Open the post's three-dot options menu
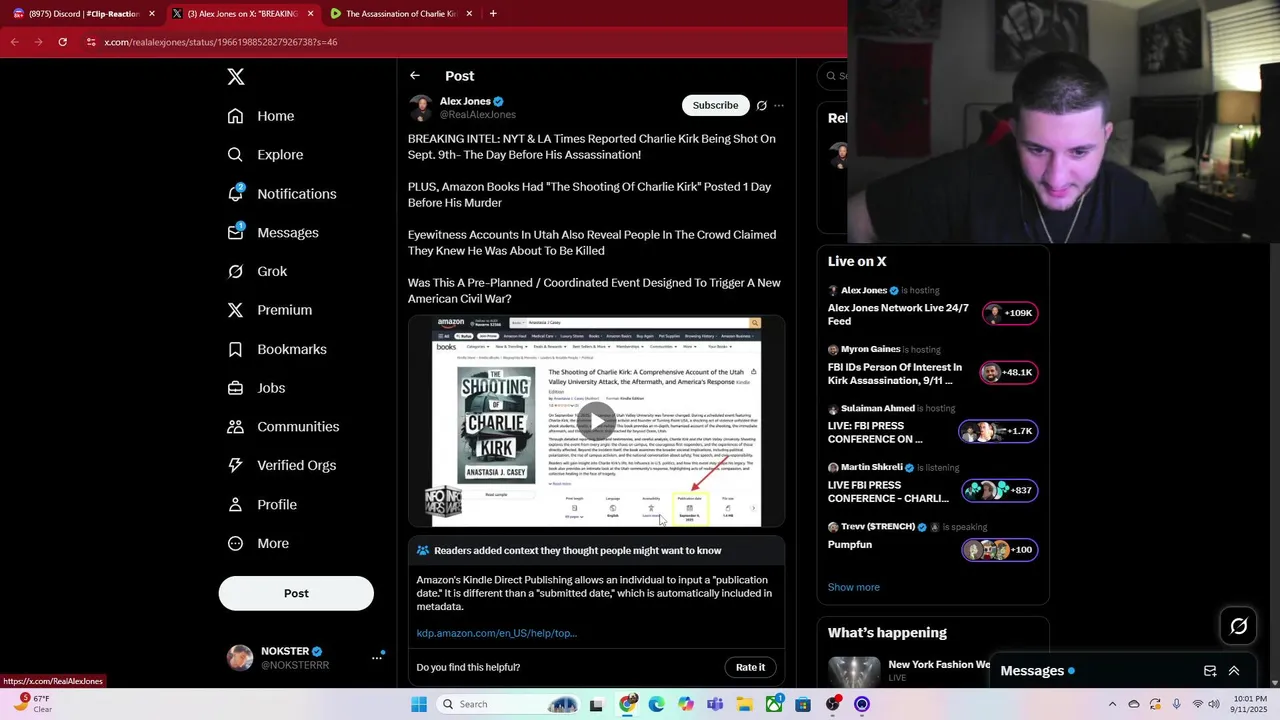The height and width of the screenshot is (720, 1280). pos(779,105)
